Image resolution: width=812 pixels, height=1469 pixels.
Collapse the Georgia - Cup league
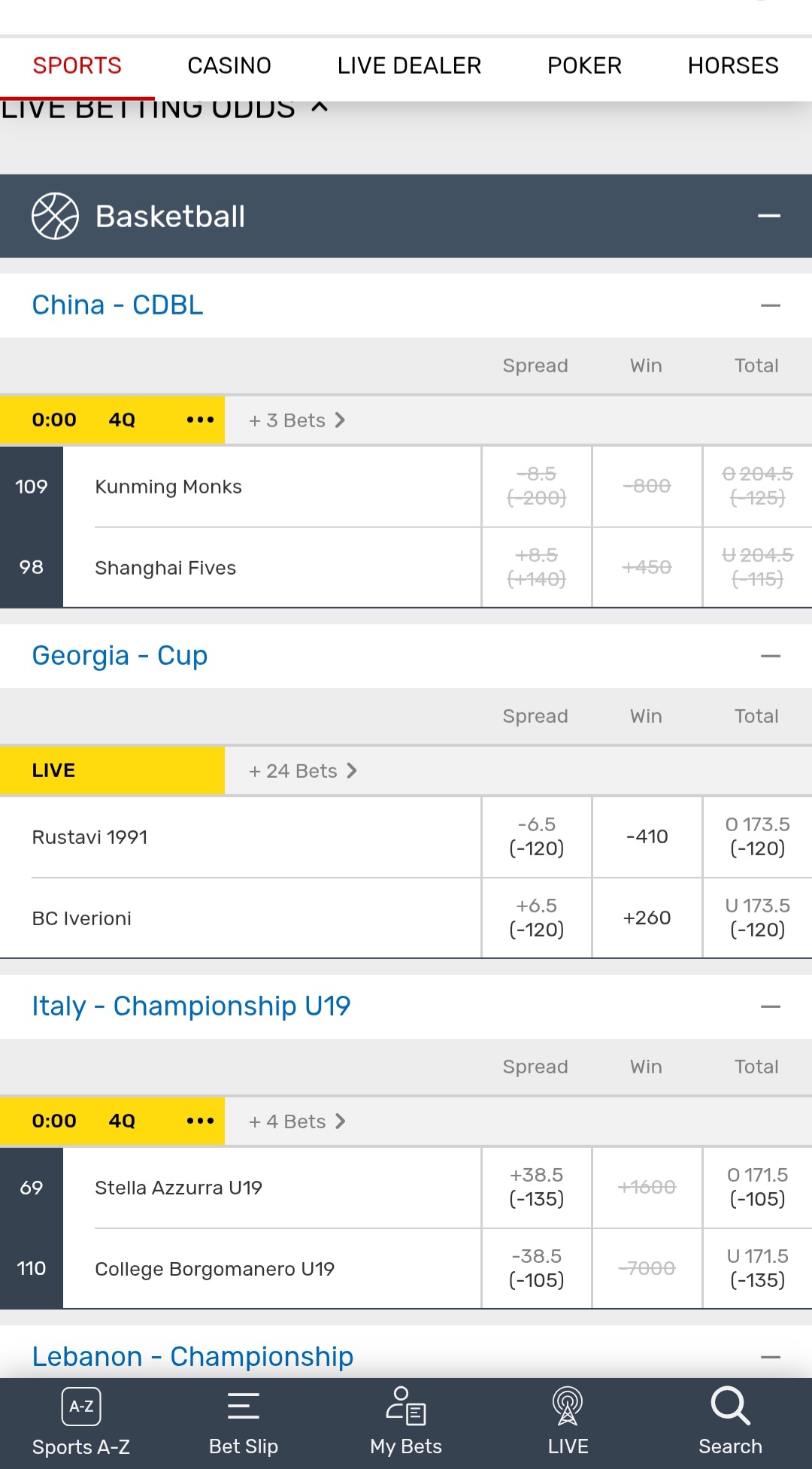(x=770, y=656)
